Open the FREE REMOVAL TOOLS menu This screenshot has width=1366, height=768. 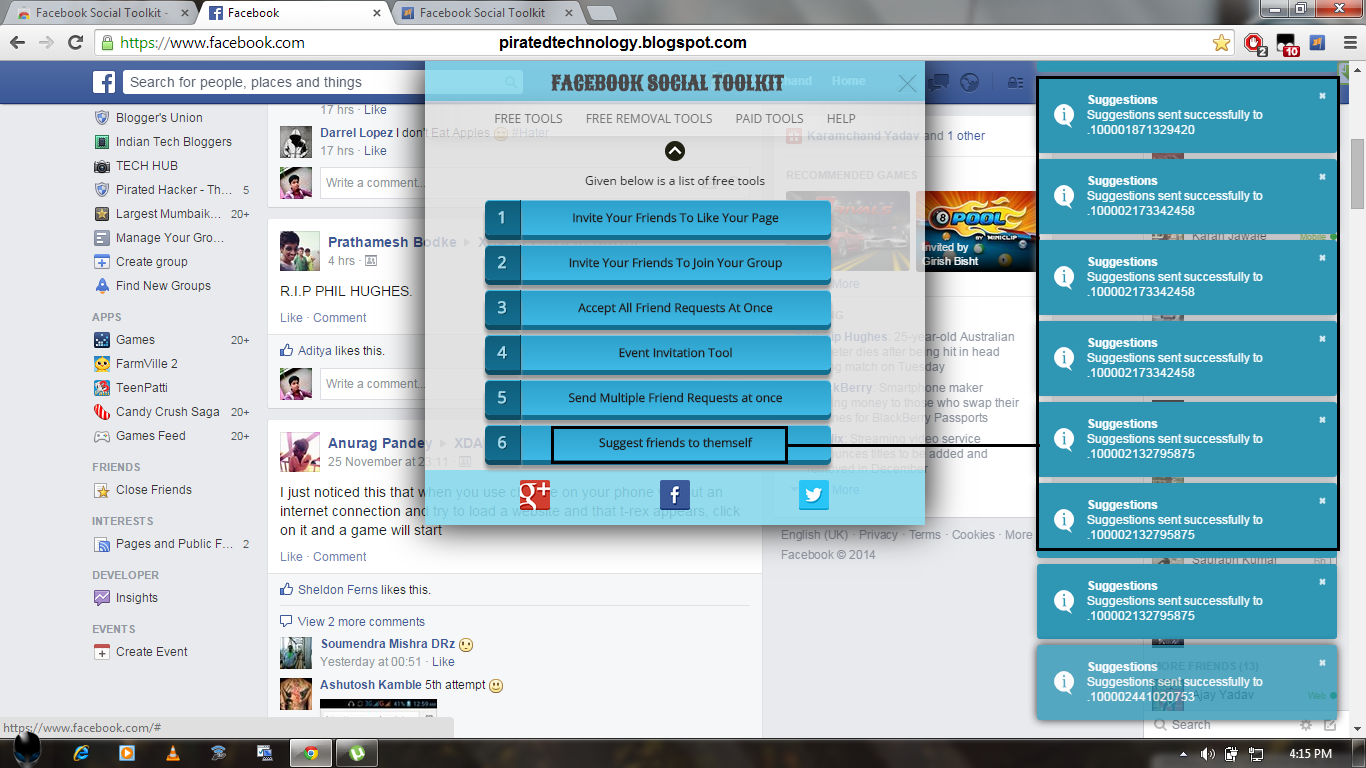point(649,118)
